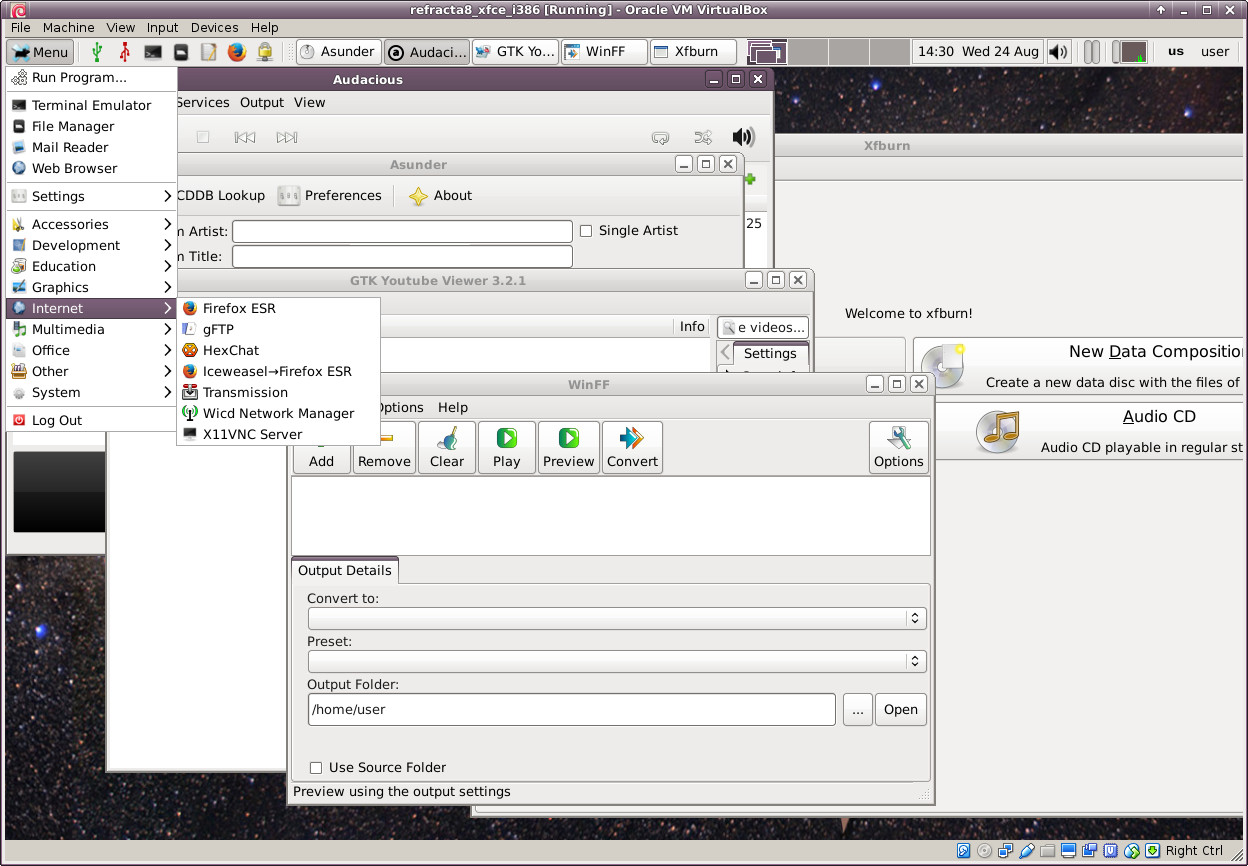Click Preview in WinFF toolbar
1248x866 pixels.
point(569,447)
